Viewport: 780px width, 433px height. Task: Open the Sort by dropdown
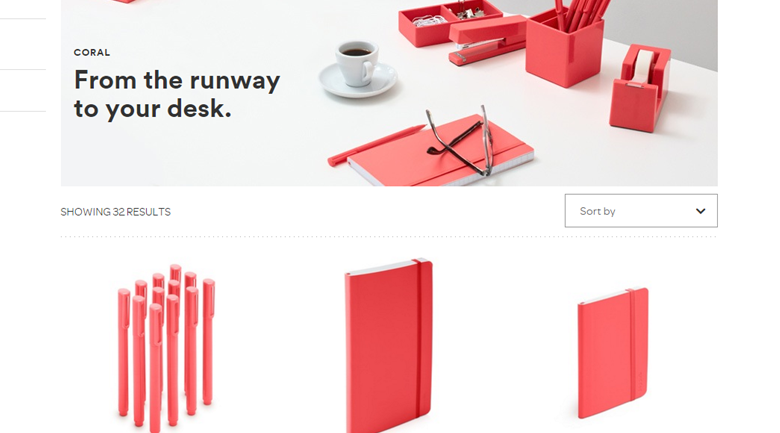coord(641,211)
